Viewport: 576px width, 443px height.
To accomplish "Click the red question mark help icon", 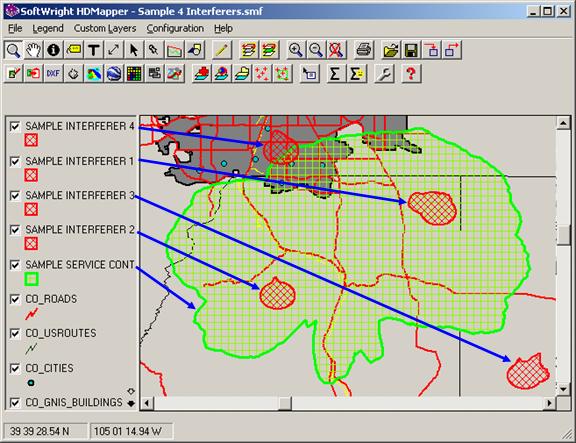I will pyautogui.click(x=411, y=74).
